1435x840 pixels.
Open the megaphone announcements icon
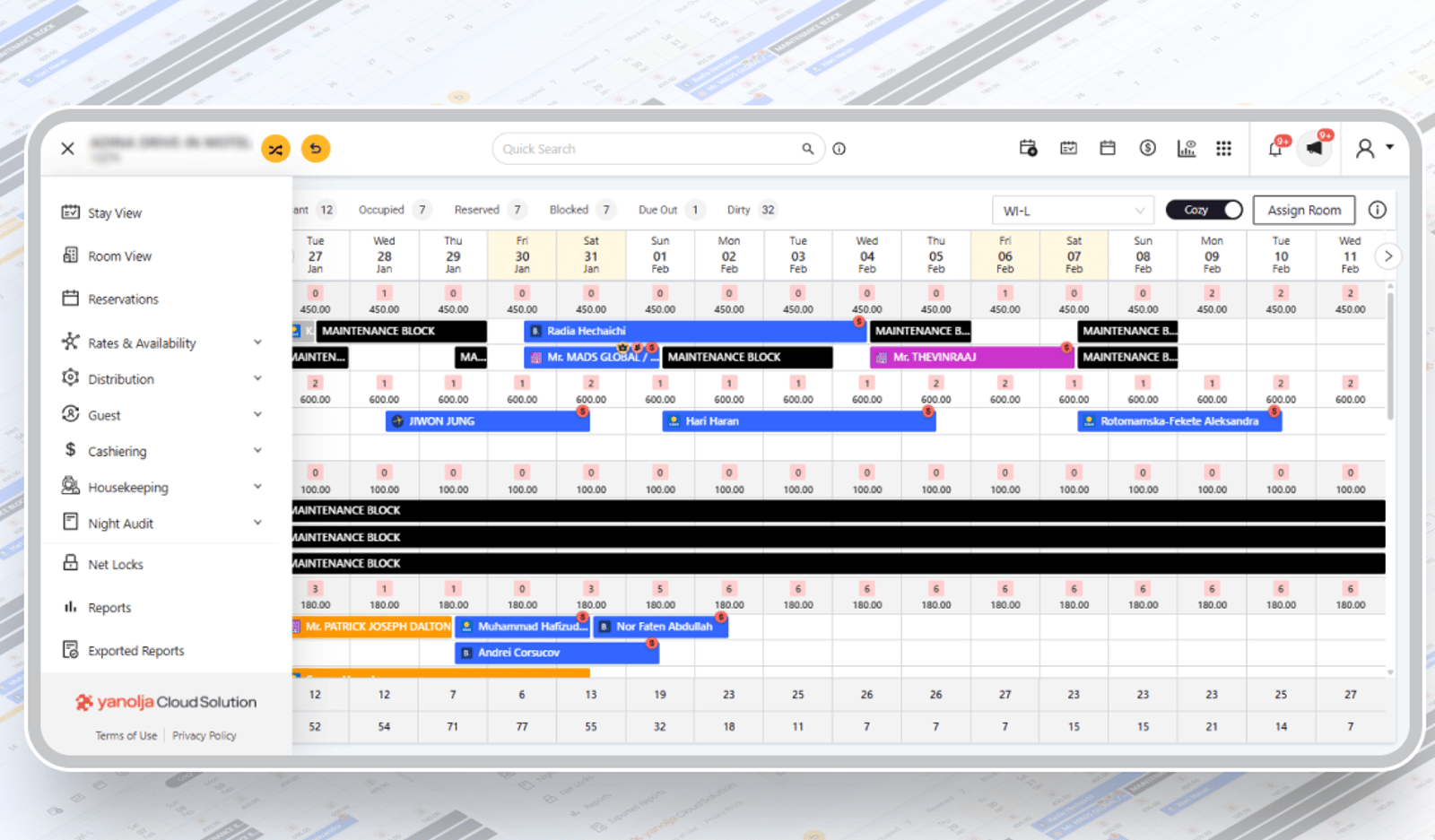point(1314,149)
